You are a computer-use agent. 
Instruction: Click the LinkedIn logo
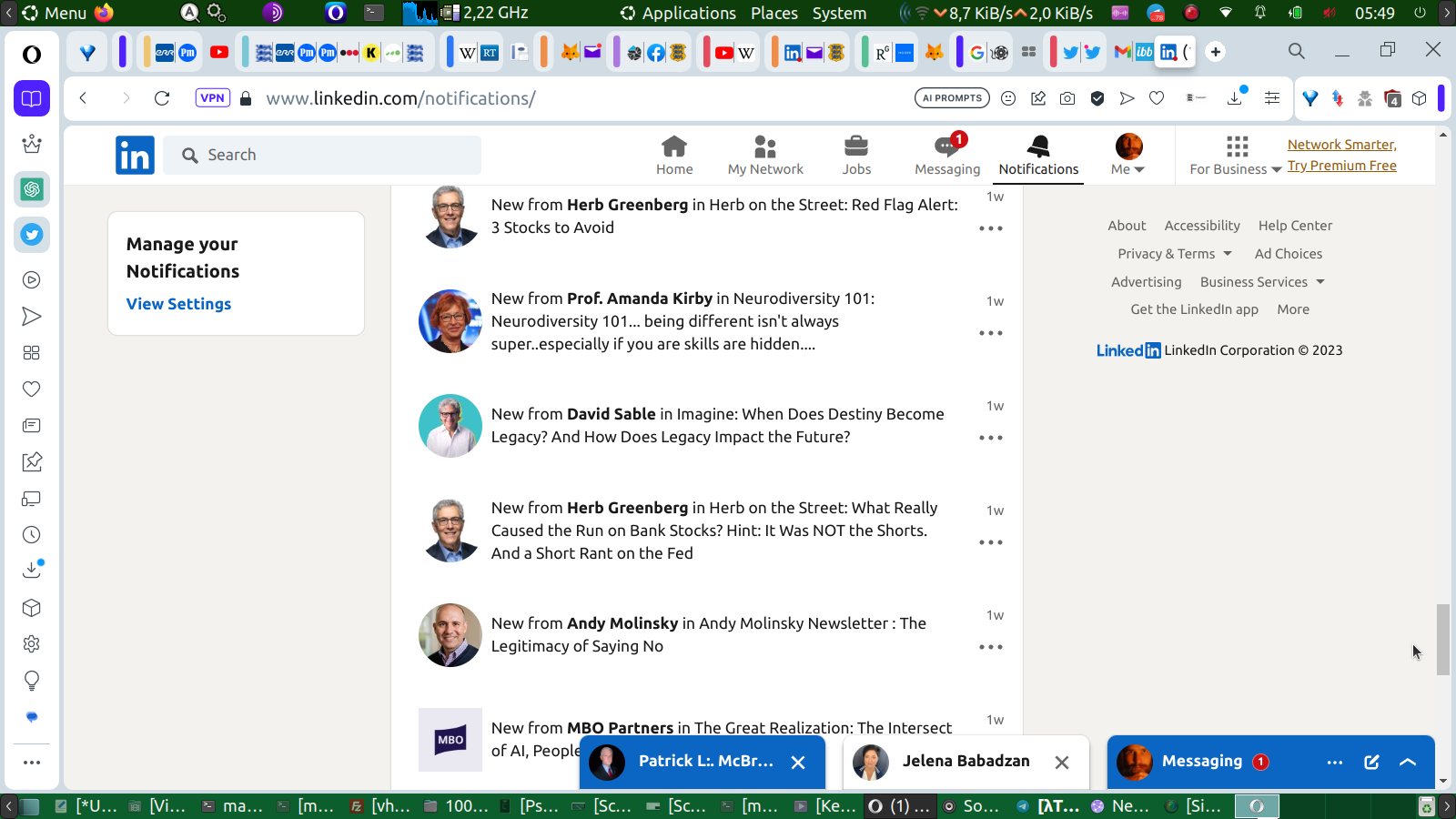coord(135,155)
